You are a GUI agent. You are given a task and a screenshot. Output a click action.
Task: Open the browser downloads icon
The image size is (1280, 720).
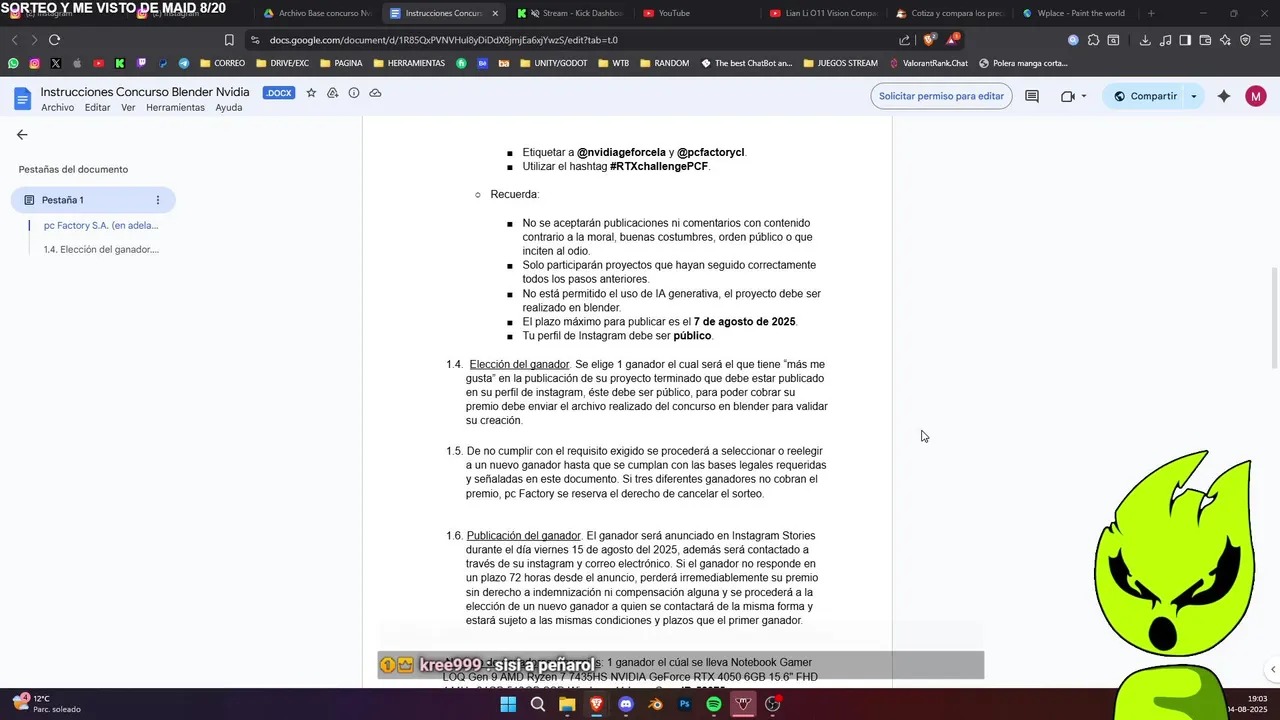(1145, 40)
